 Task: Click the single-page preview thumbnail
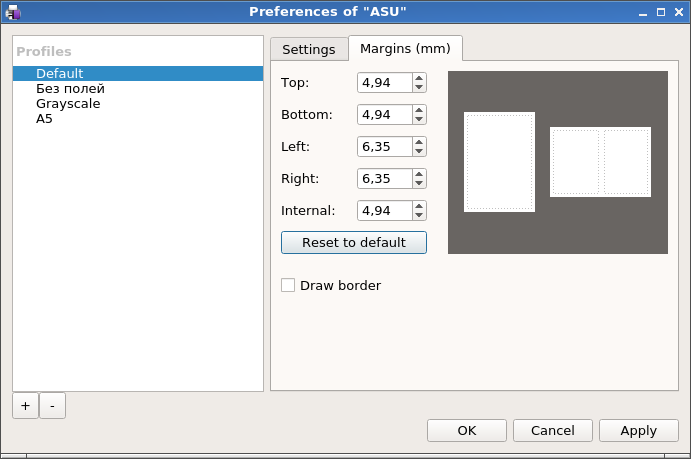499,162
